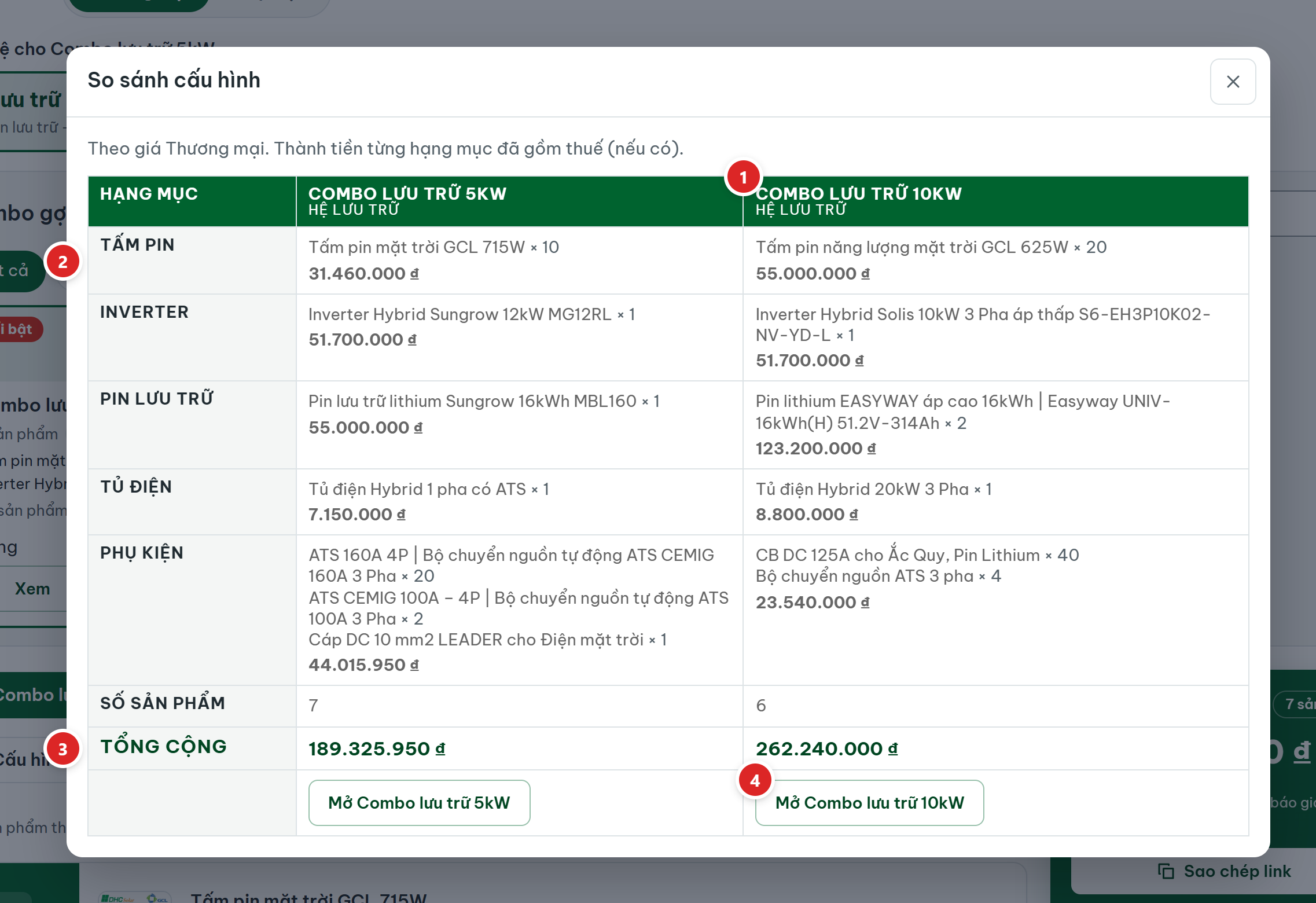Select the 262.240.000 đ total amount

pyautogui.click(x=826, y=748)
